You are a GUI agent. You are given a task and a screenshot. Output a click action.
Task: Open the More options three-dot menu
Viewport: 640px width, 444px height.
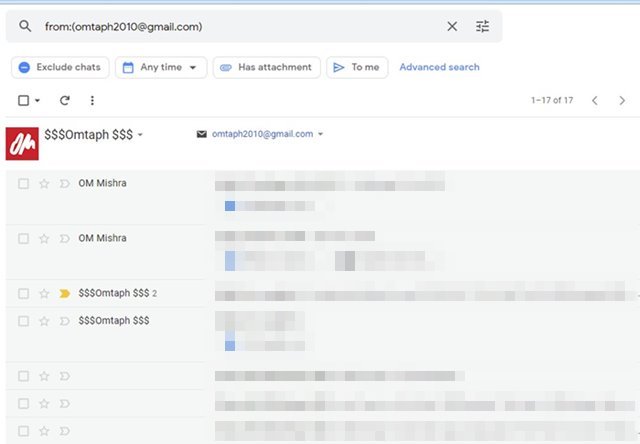[92, 100]
